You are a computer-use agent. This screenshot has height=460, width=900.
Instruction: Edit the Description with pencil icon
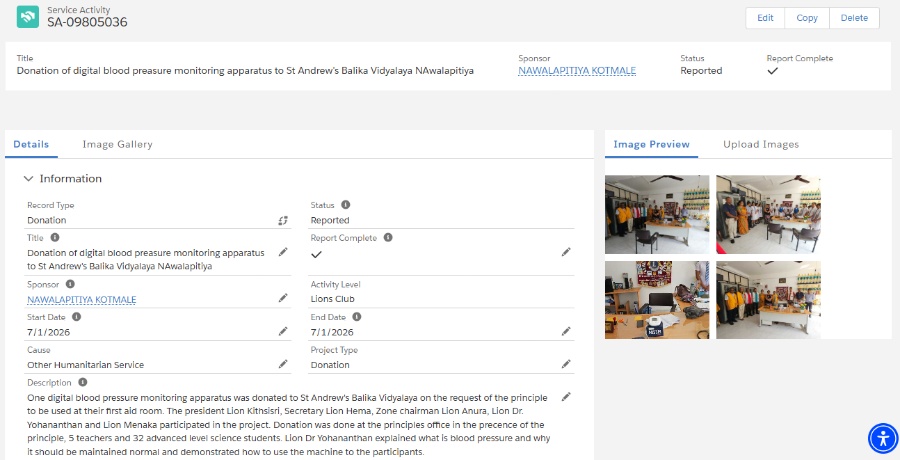(x=566, y=396)
